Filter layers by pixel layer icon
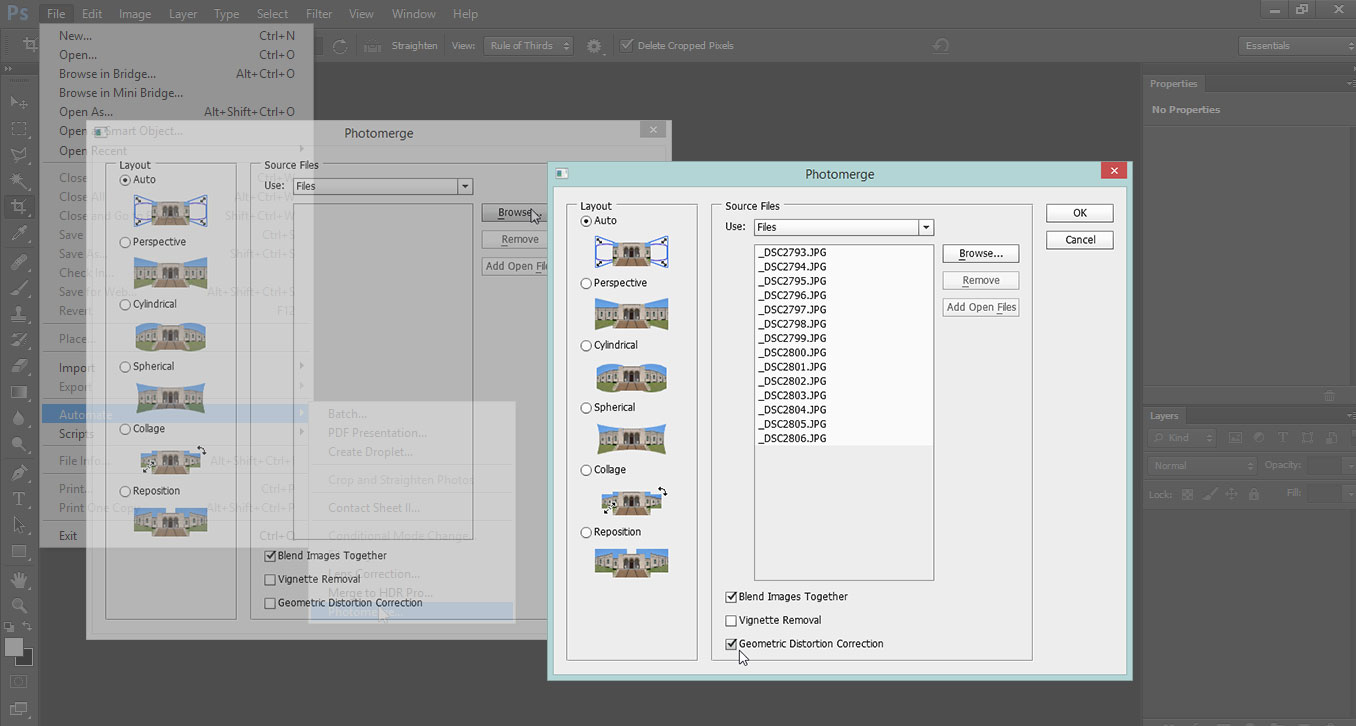 pos(1235,438)
